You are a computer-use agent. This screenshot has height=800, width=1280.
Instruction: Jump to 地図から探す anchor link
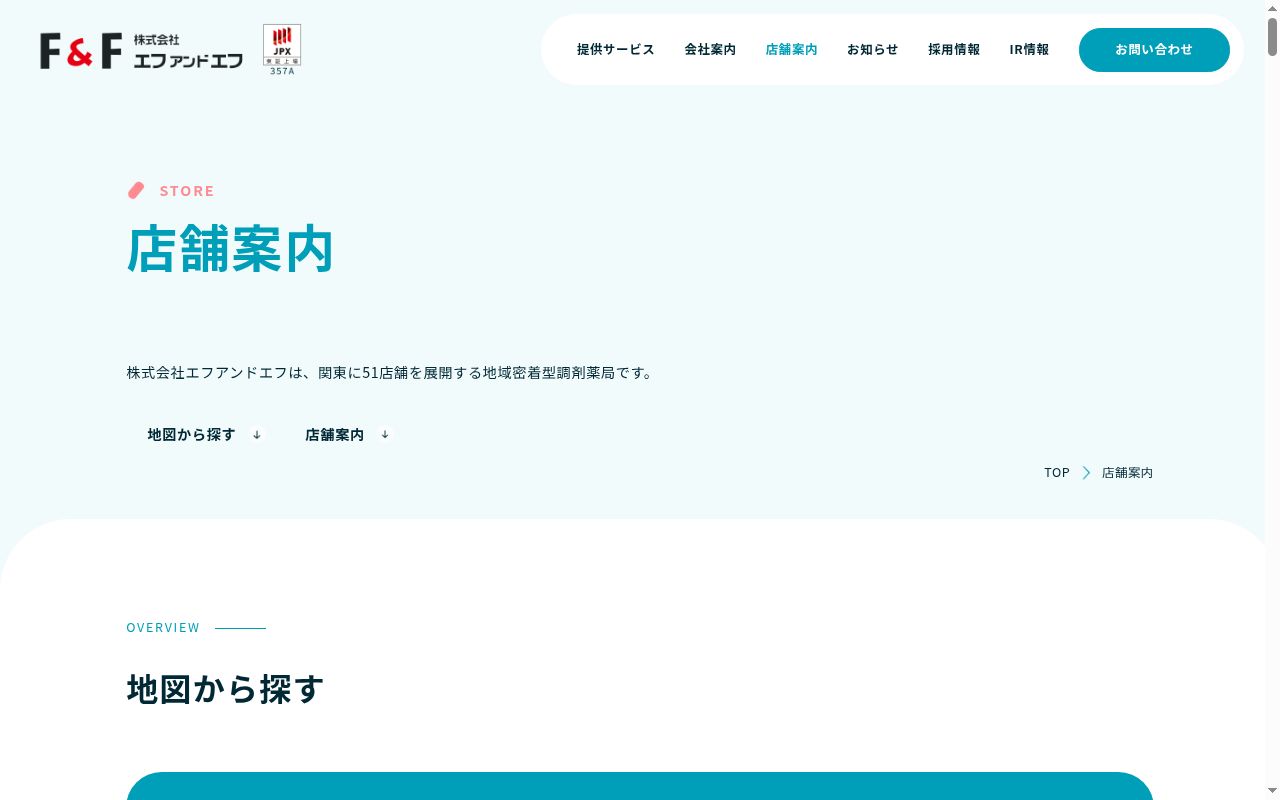[192, 435]
